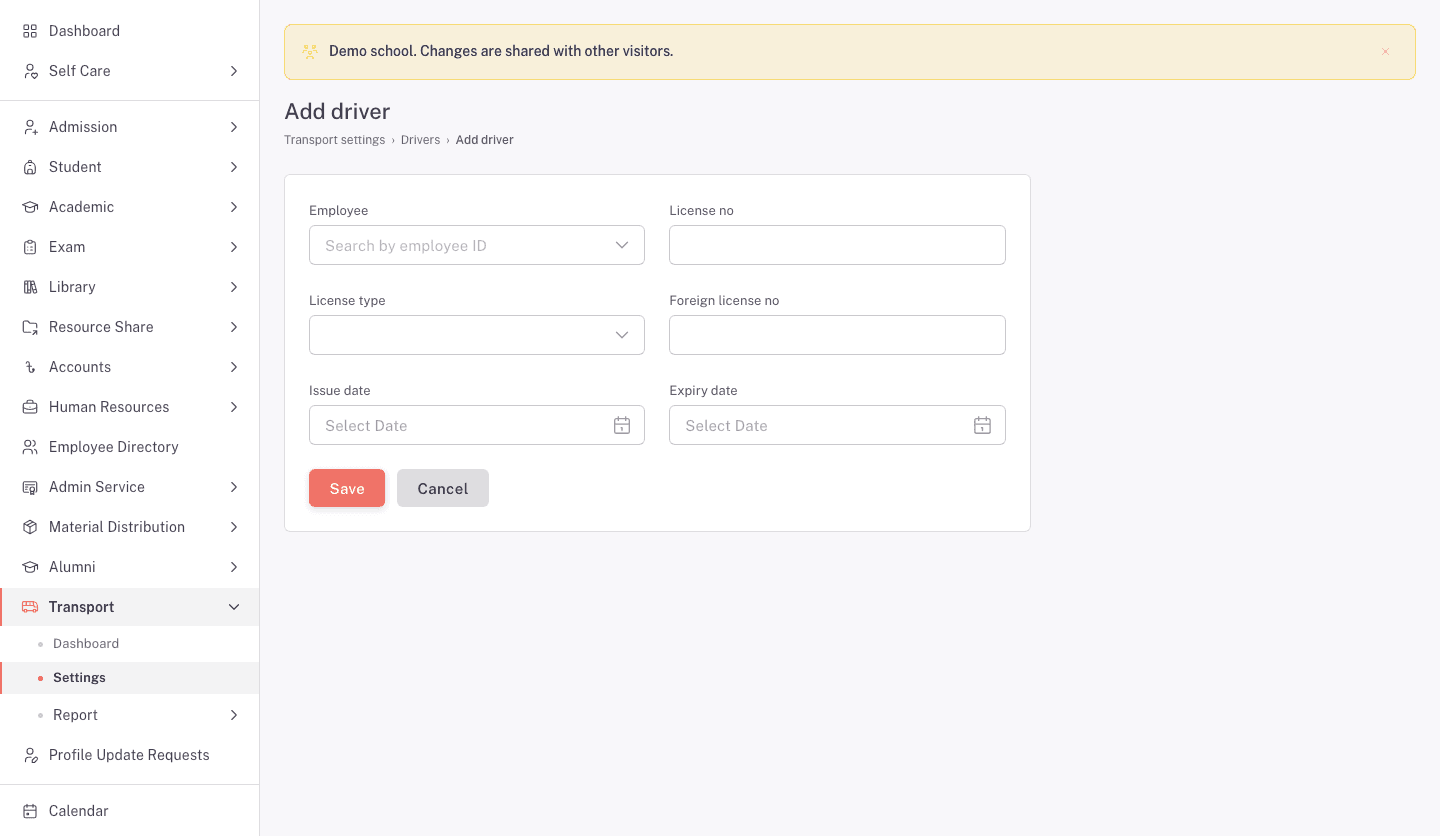
Task: Click the Student backpack icon
Action: click(30, 167)
